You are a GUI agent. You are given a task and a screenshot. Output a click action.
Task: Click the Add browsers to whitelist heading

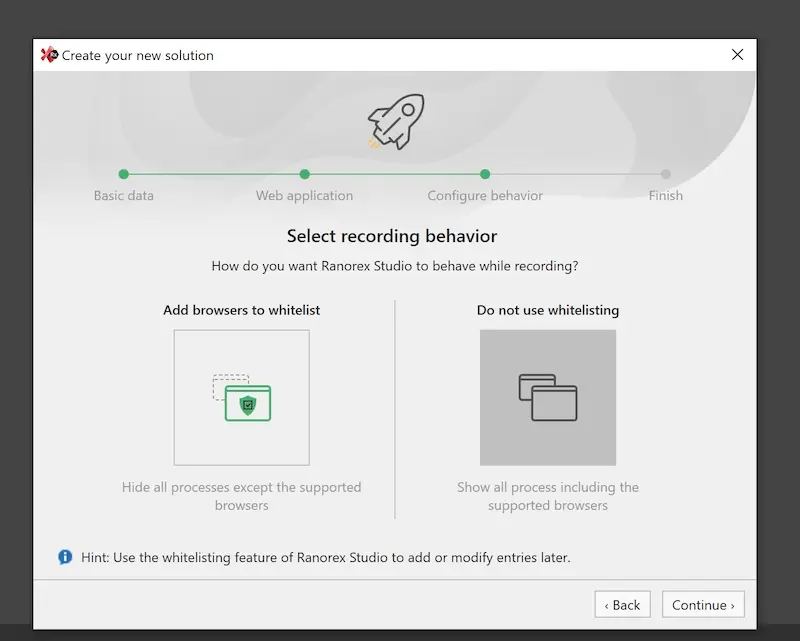pos(241,310)
